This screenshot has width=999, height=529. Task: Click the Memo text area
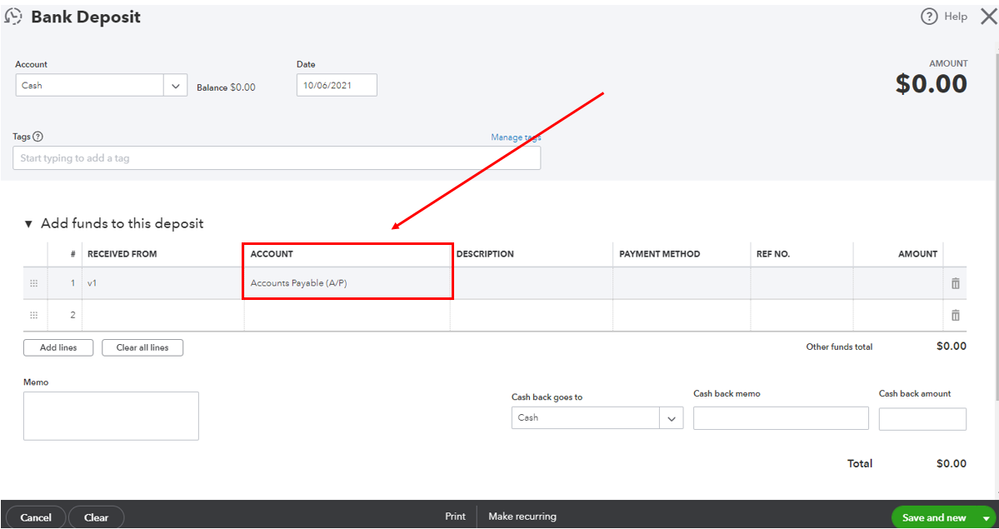point(111,415)
